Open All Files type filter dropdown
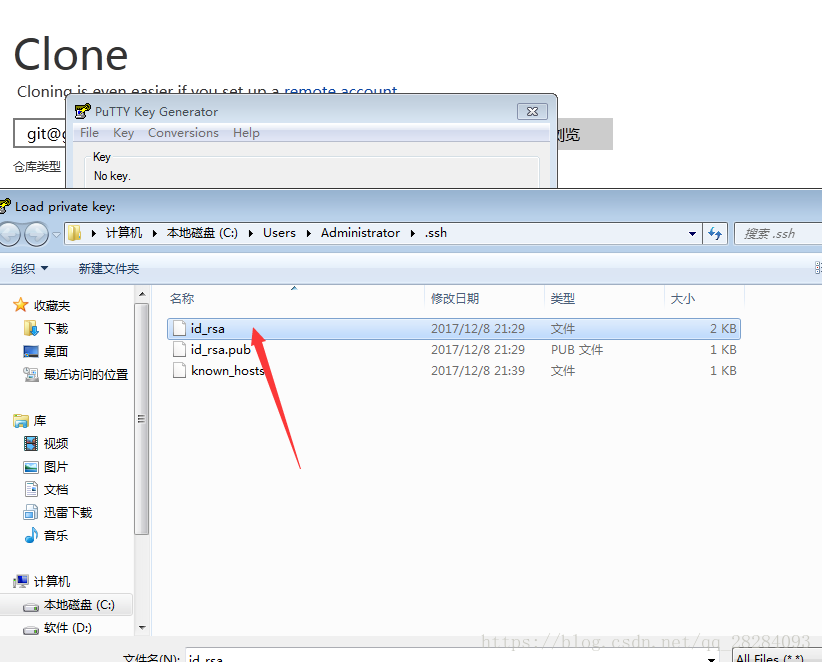 pos(777,657)
